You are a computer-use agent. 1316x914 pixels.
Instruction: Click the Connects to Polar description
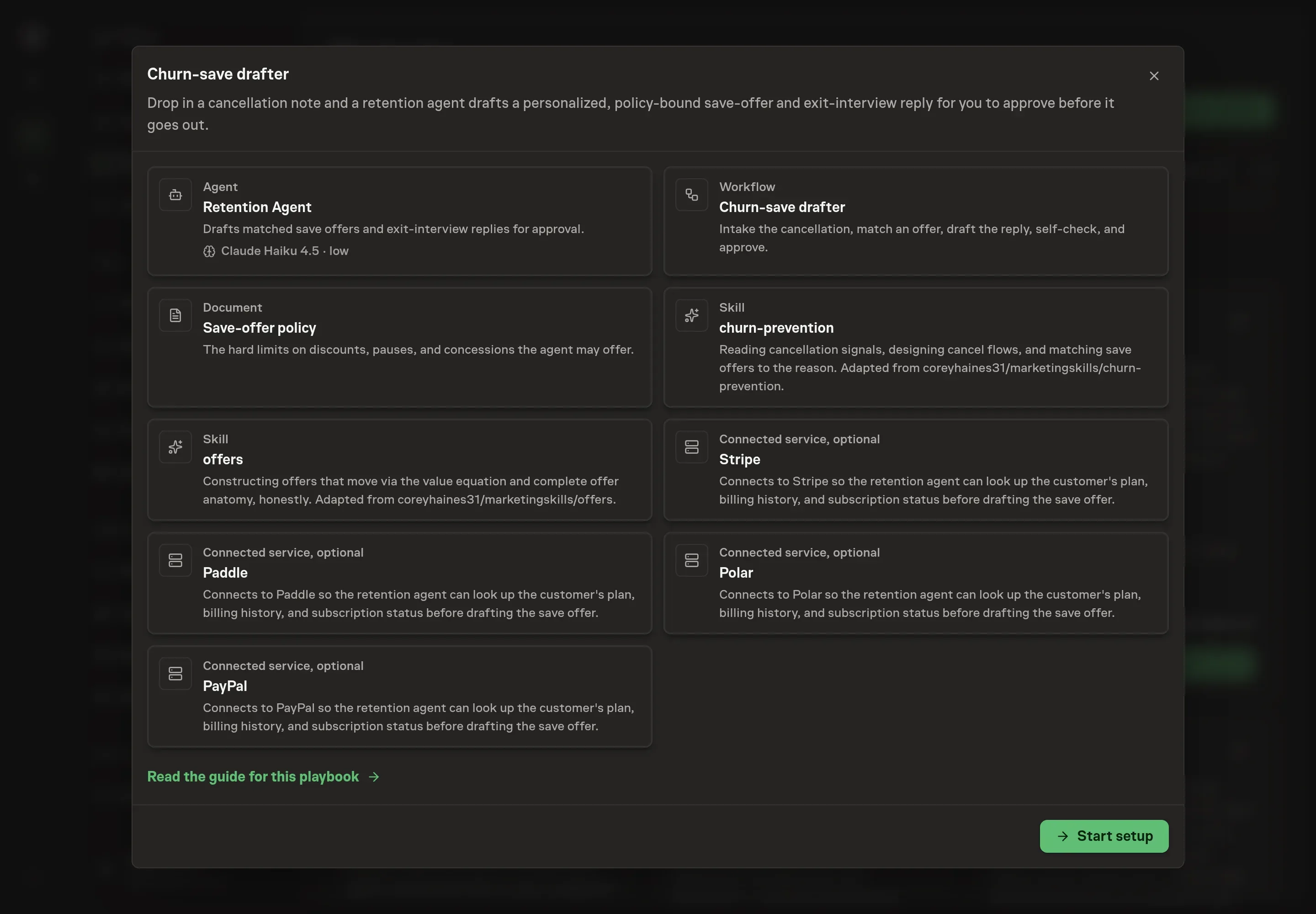[929, 604]
